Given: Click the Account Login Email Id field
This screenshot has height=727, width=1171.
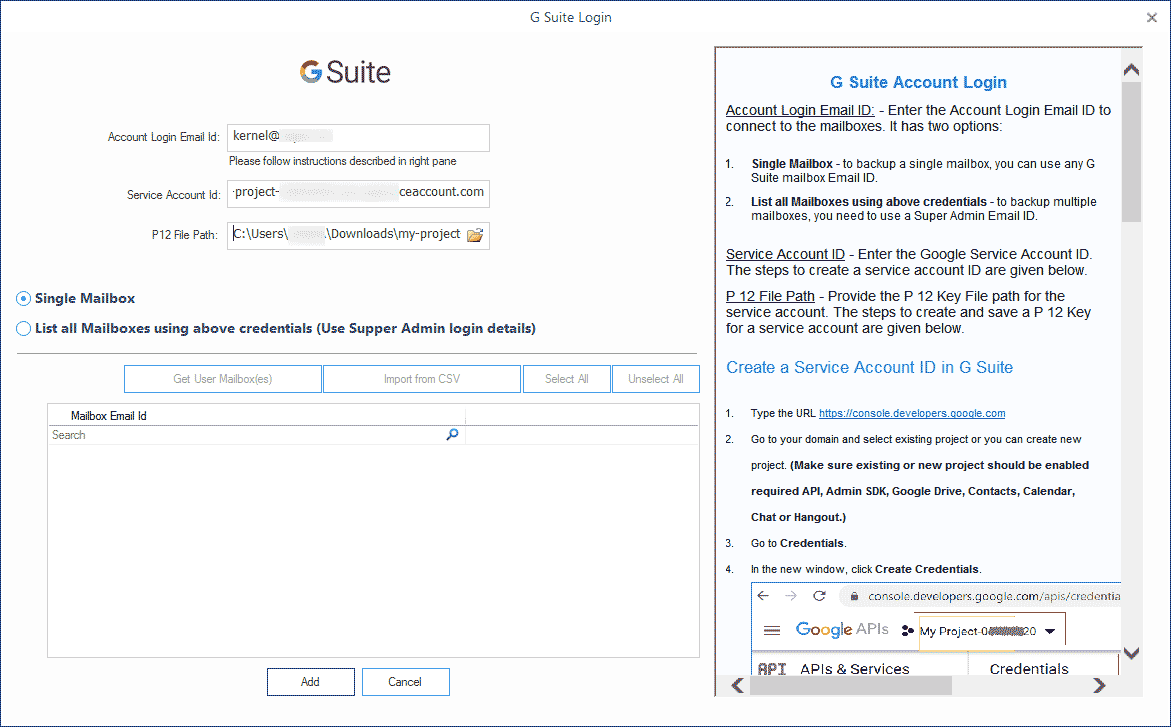Looking at the screenshot, I should (358, 137).
